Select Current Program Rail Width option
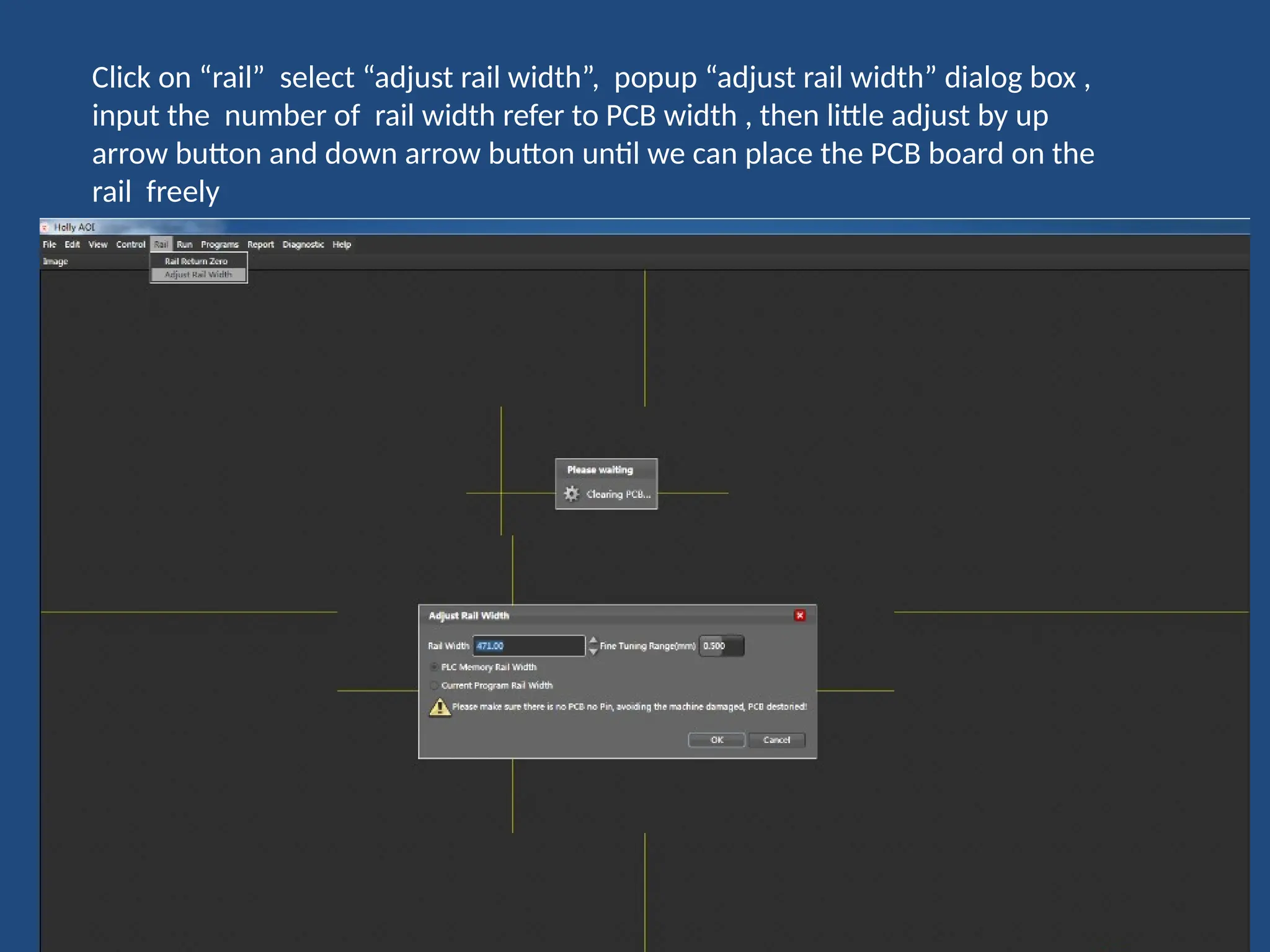Viewport: 1270px width, 952px height. click(x=434, y=685)
